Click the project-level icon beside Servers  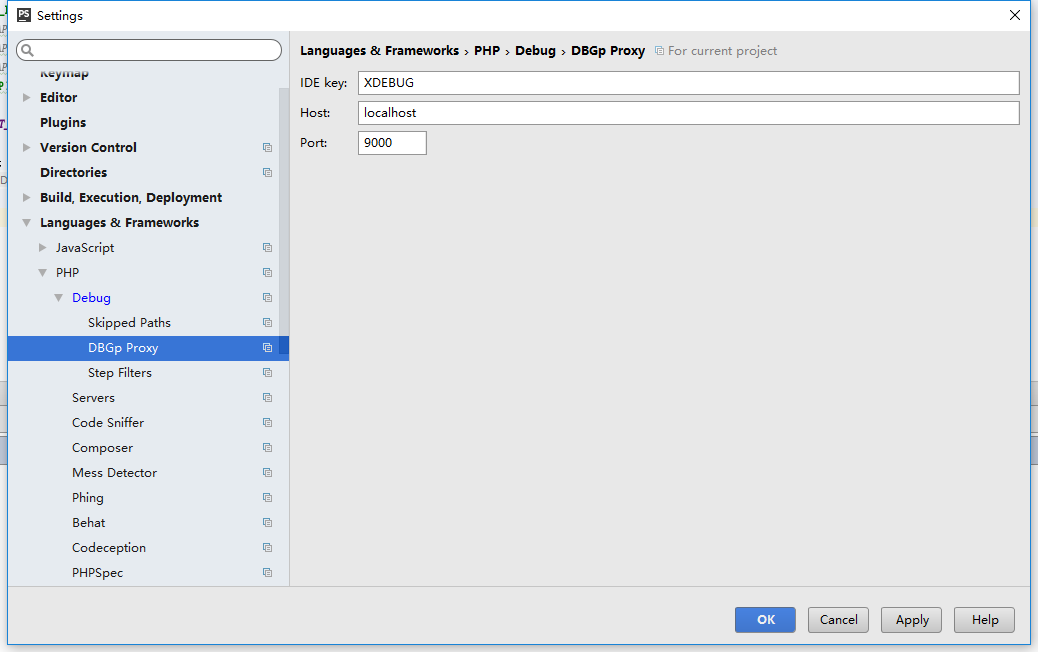point(267,398)
